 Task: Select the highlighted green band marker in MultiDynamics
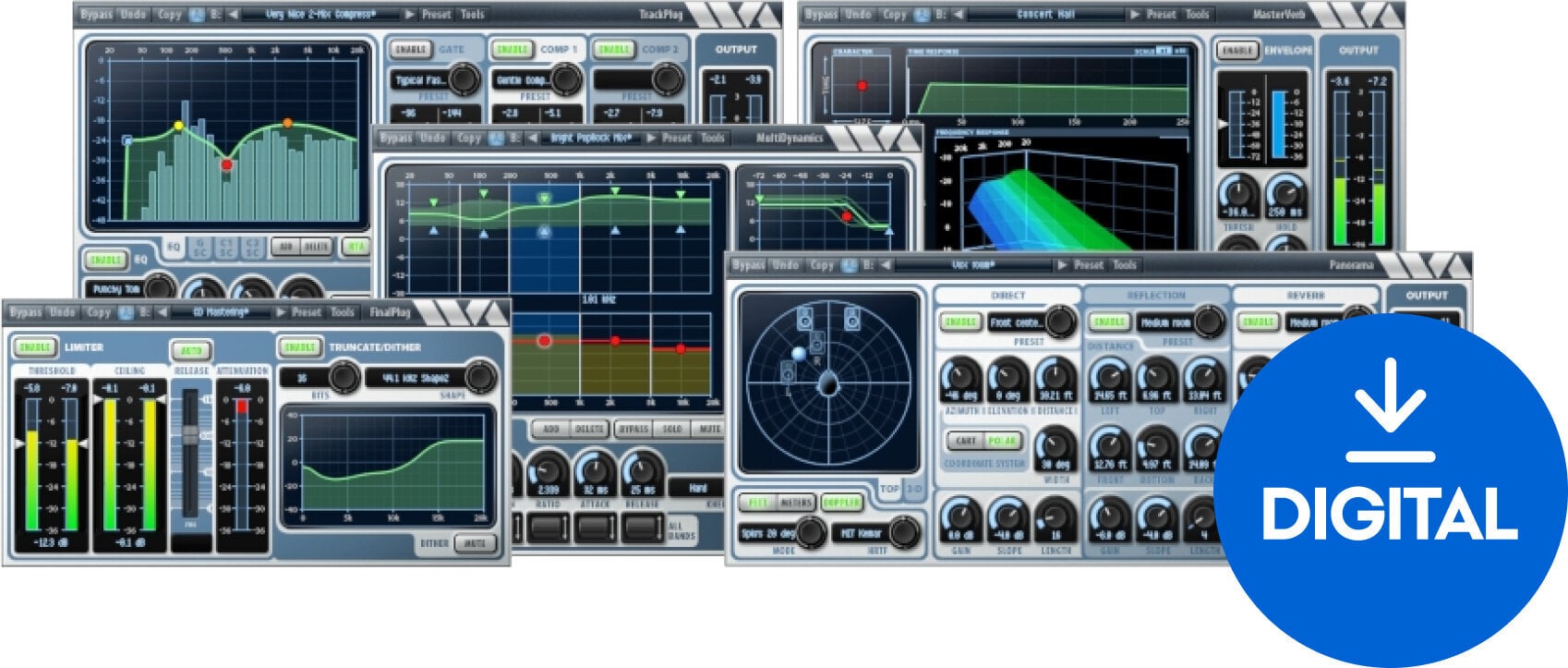point(544,198)
